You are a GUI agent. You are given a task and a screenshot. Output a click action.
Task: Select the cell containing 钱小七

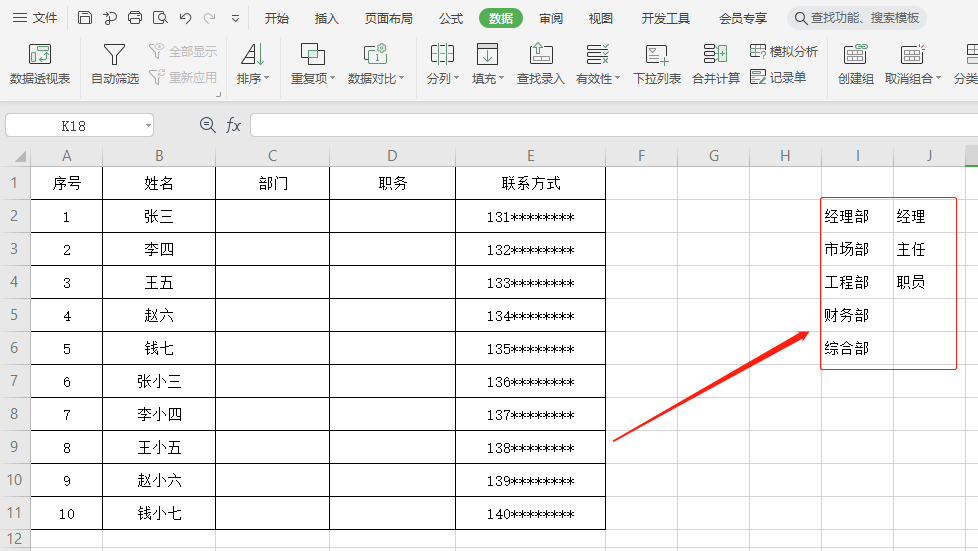[159, 514]
